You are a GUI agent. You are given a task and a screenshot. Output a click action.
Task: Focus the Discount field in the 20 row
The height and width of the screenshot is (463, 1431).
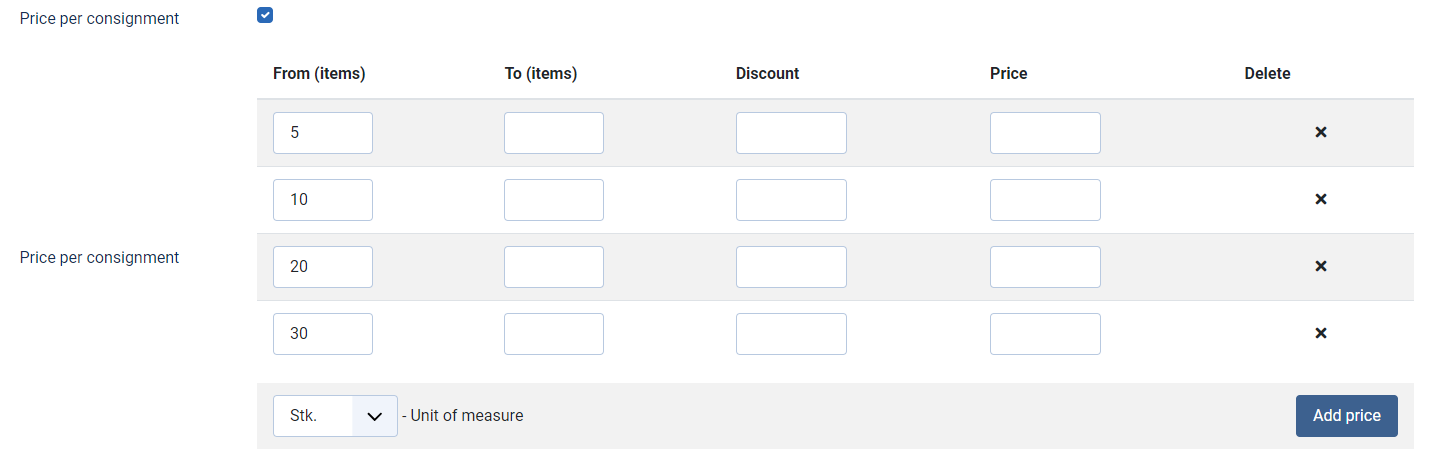point(791,267)
